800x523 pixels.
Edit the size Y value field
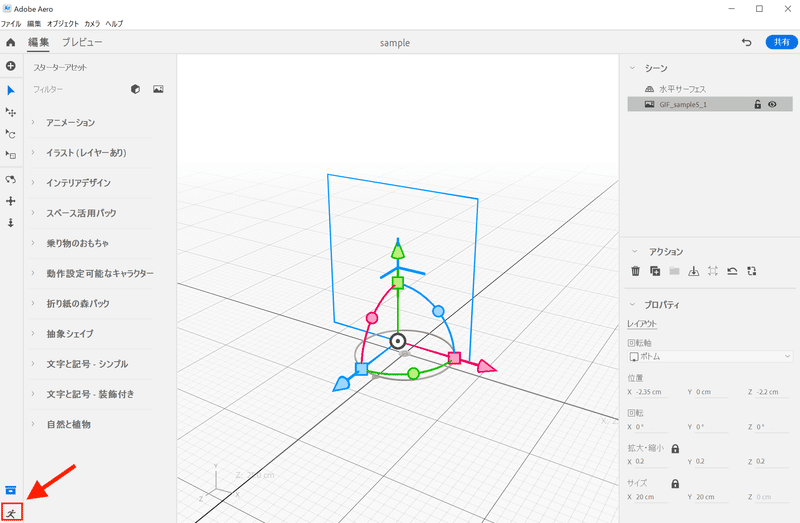pos(712,496)
